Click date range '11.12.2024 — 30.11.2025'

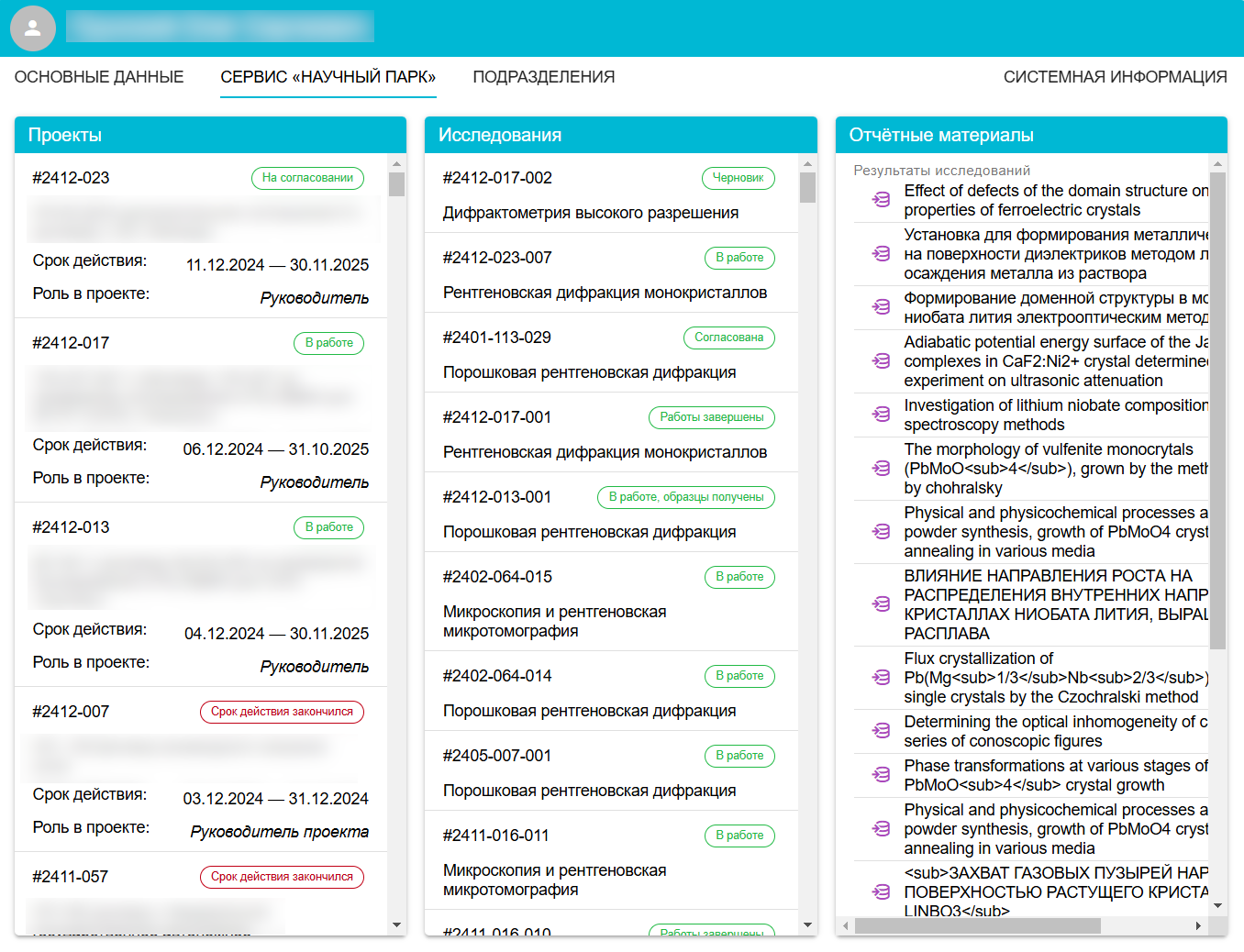pyautogui.click(x=277, y=265)
